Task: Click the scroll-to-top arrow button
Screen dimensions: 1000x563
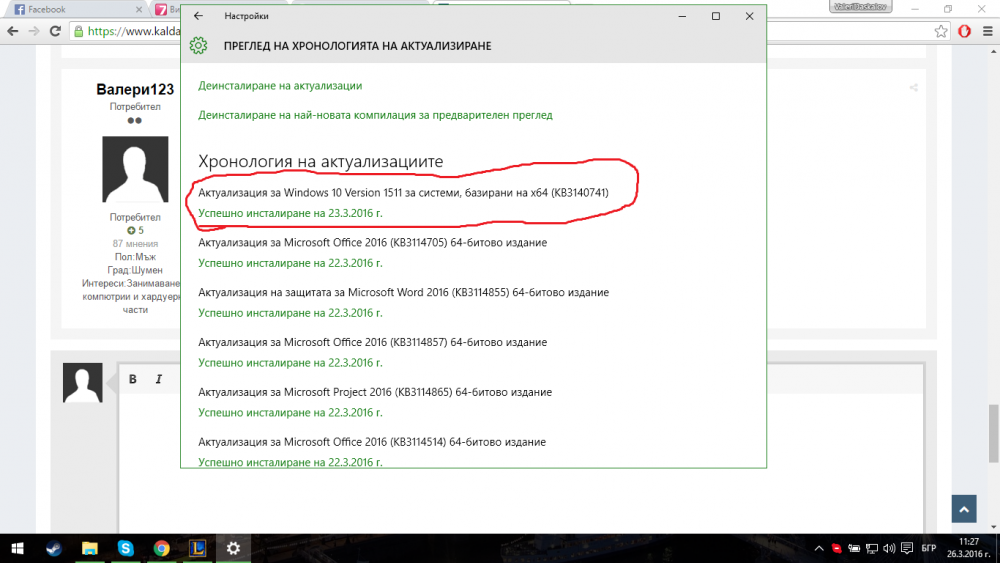Action: tap(964, 509)
